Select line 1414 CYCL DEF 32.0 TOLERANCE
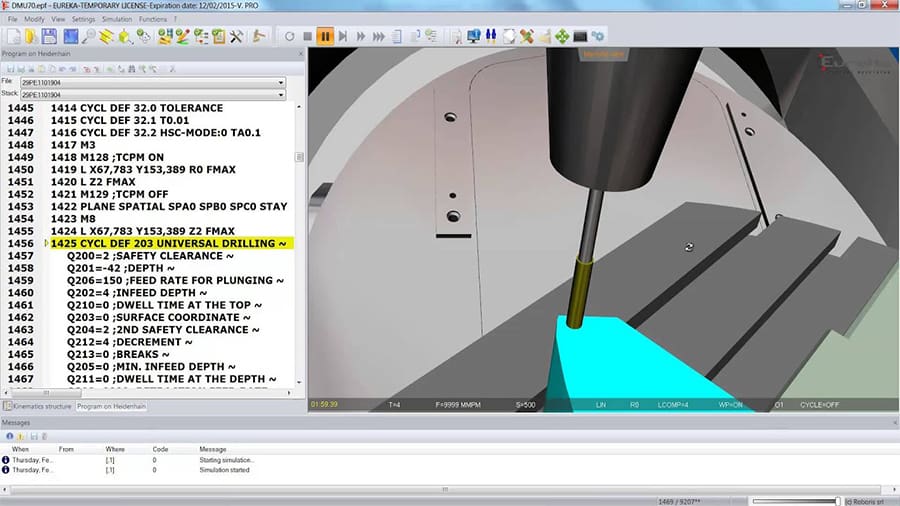The image size is (900, 506). [137, 108]
